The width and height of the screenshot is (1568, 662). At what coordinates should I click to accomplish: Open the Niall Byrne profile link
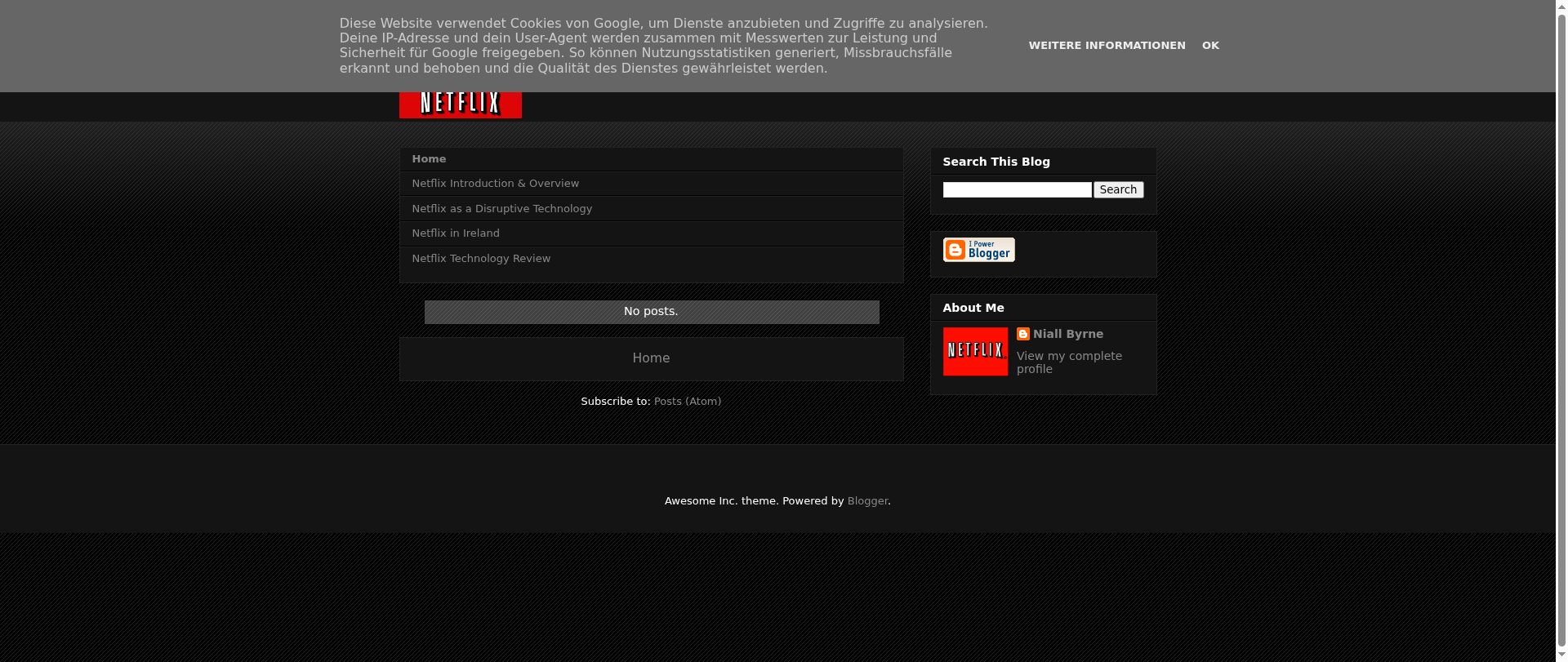pyautogui.click(x=1067, y=334)
